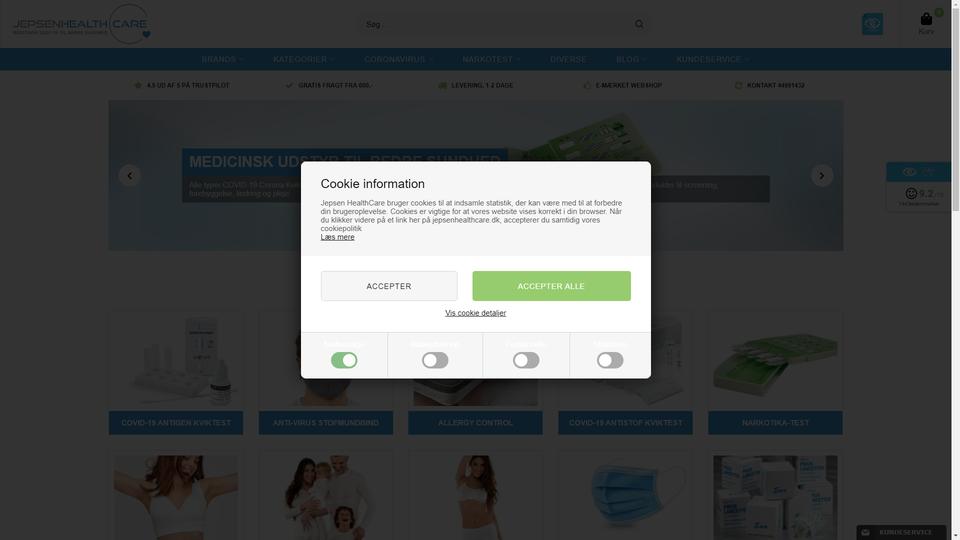
Task: Expand the KATEGORIER dropdown menu
Action: (x=304, y=59)
